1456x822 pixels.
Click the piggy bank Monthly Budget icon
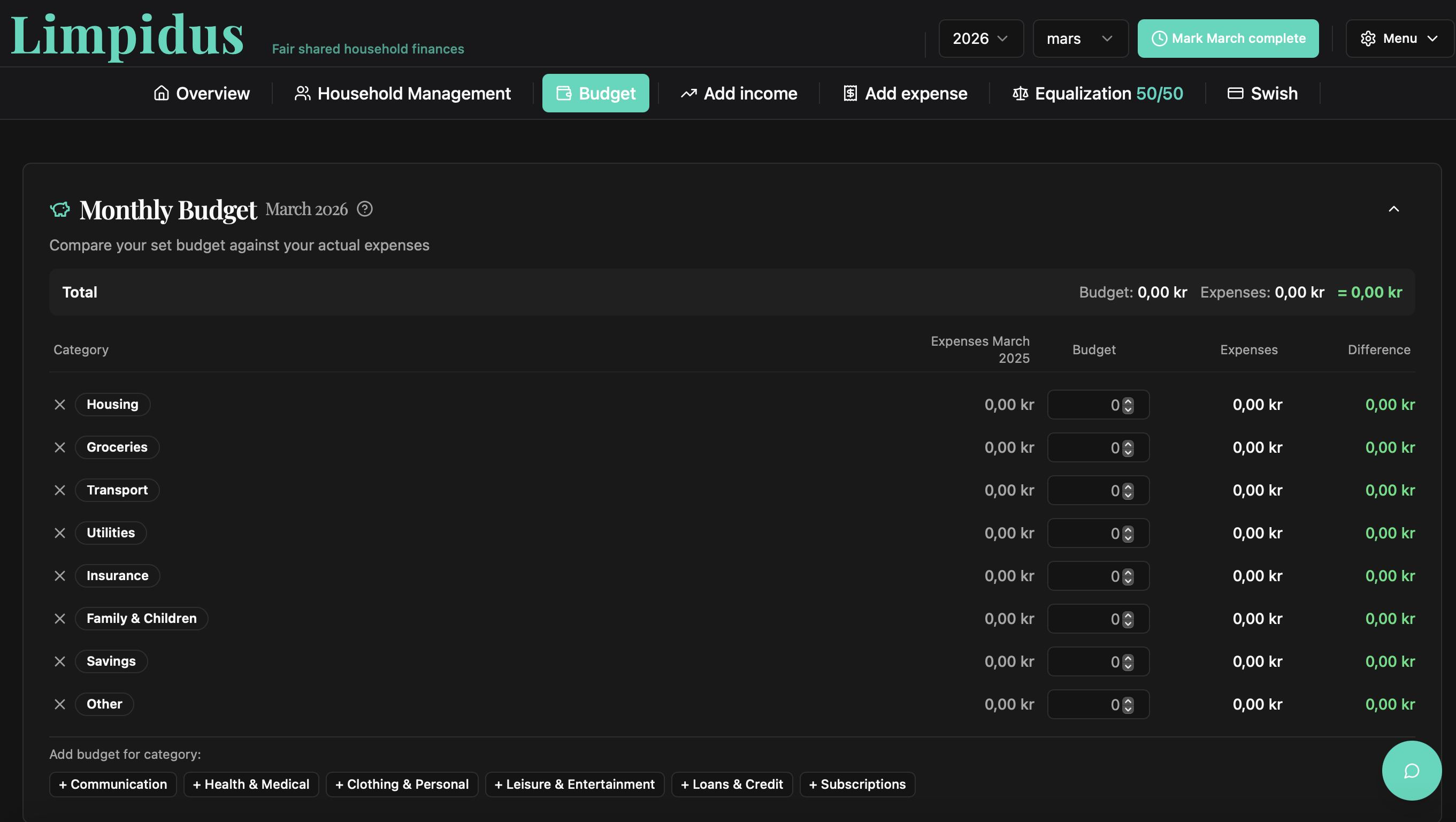(60, 210)
